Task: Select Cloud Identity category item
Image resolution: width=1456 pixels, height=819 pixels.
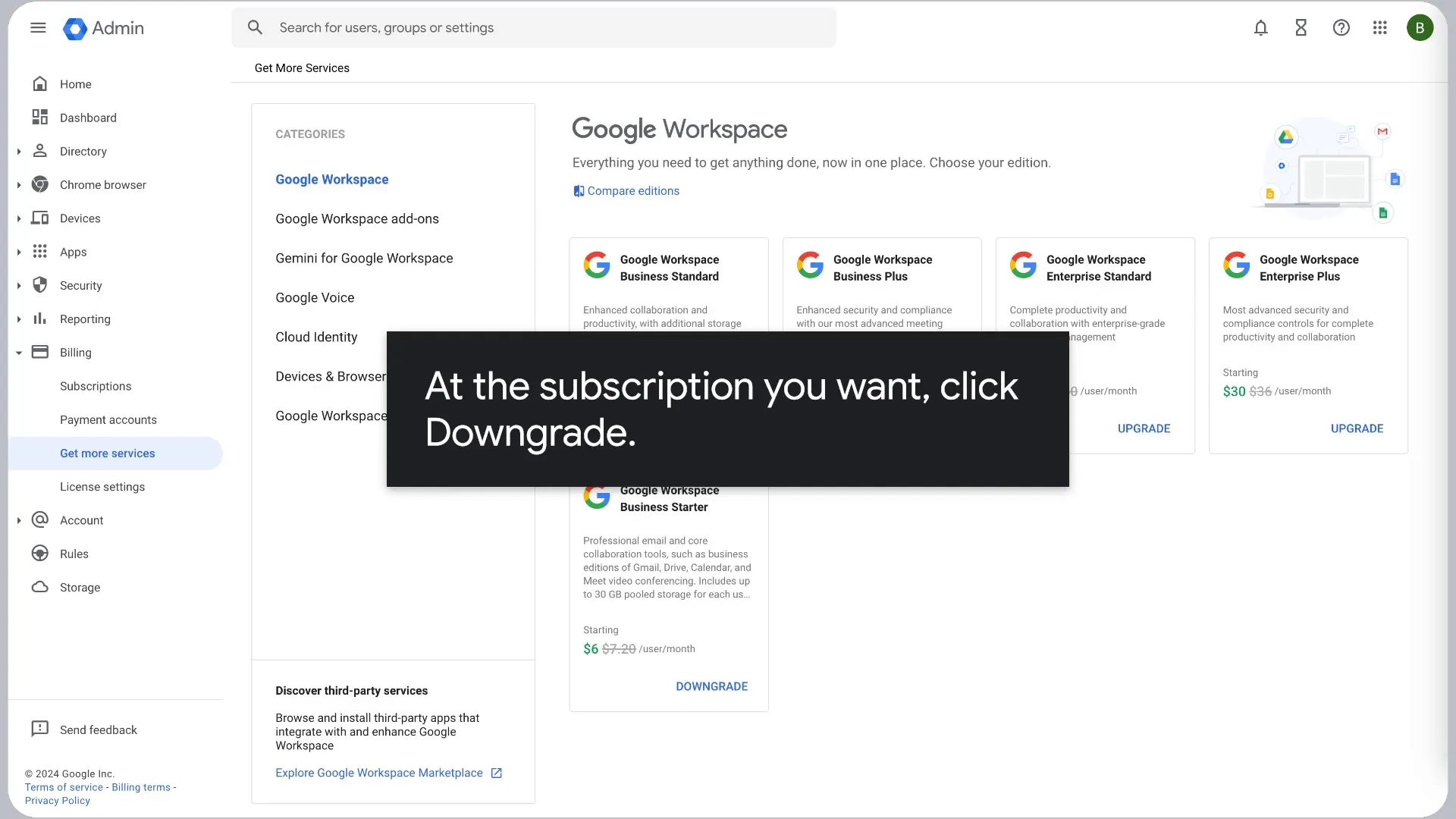Action: click(316, 336)
